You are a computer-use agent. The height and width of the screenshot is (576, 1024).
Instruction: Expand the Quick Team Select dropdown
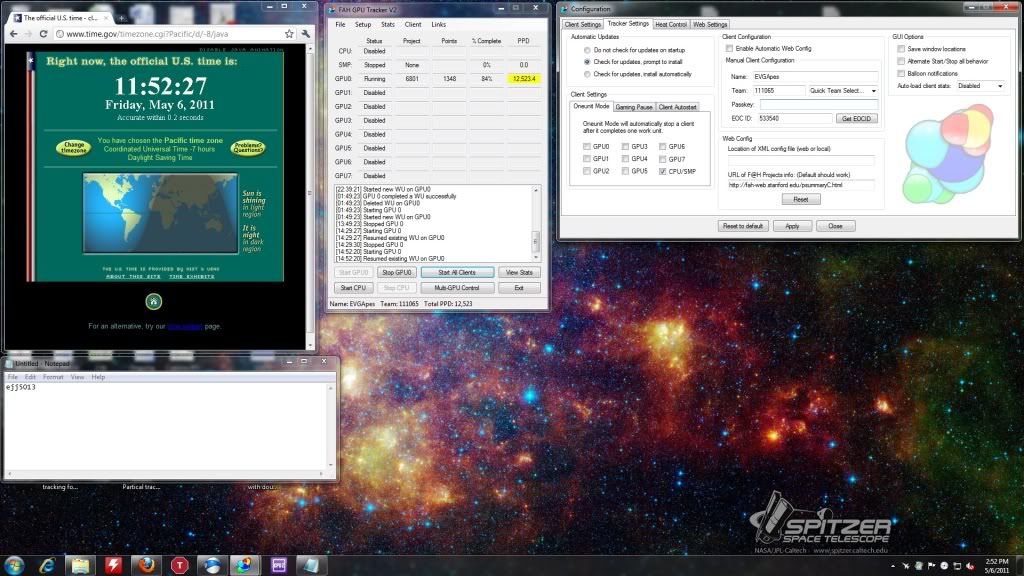pyautogui.click(x=843, y=90)
